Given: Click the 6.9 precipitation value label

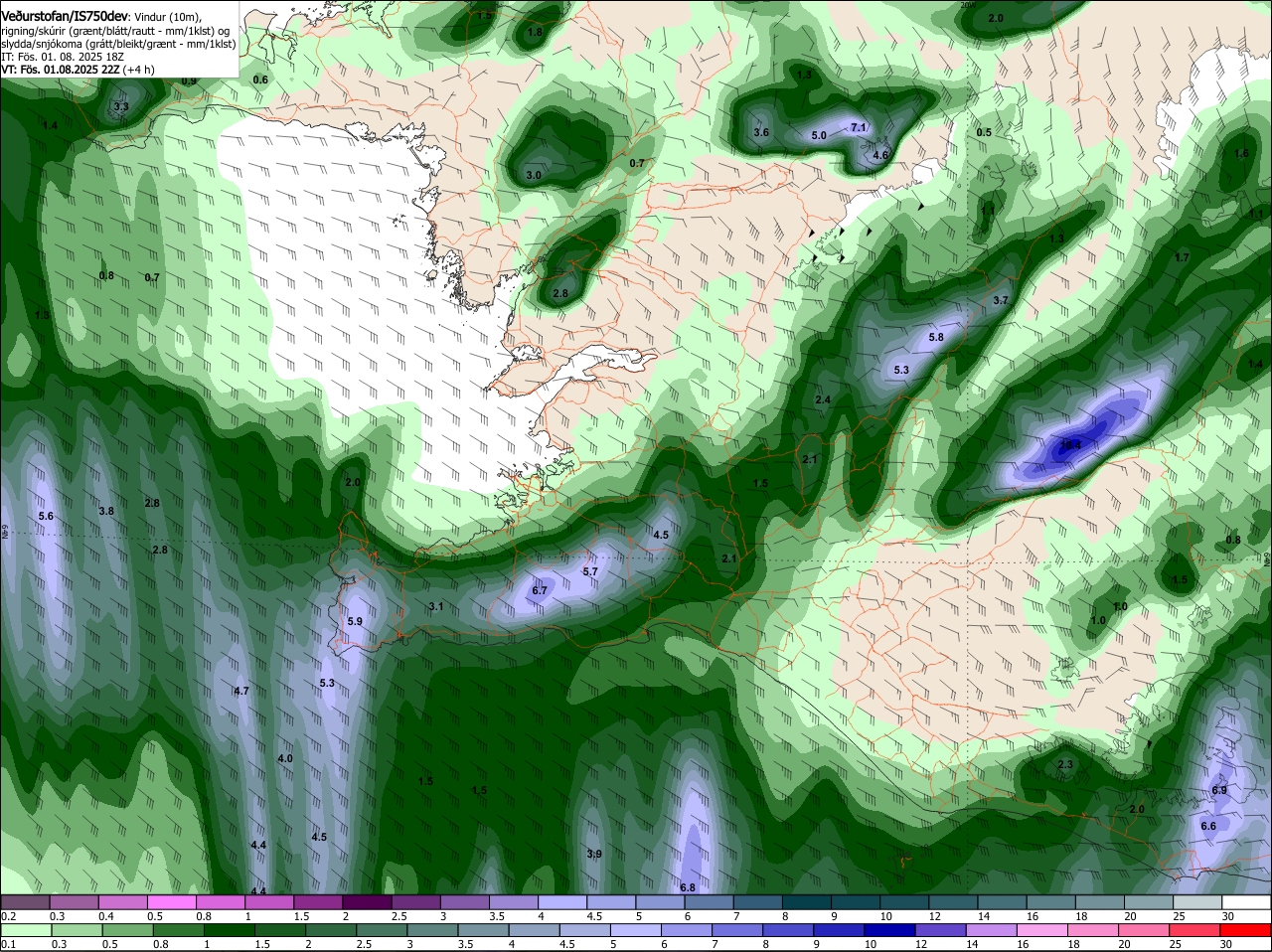Looking at the screenshot, I should [1220, 790].
